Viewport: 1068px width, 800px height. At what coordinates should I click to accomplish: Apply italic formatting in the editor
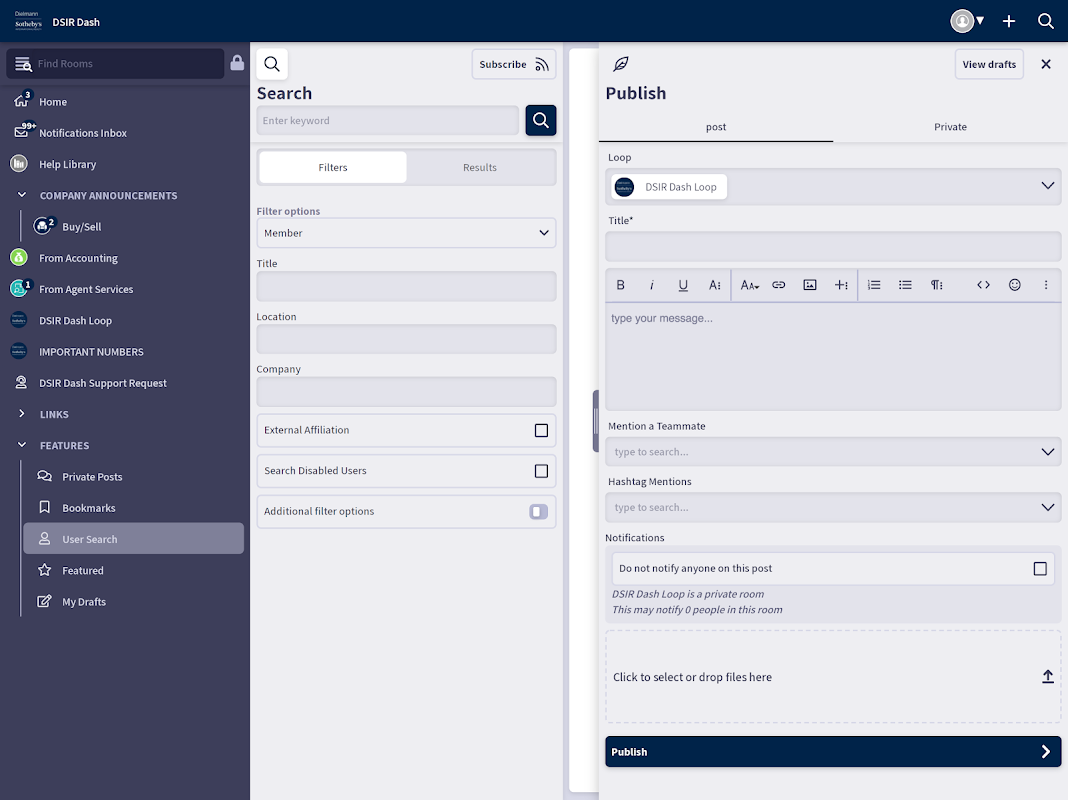[x=652, y=285]
